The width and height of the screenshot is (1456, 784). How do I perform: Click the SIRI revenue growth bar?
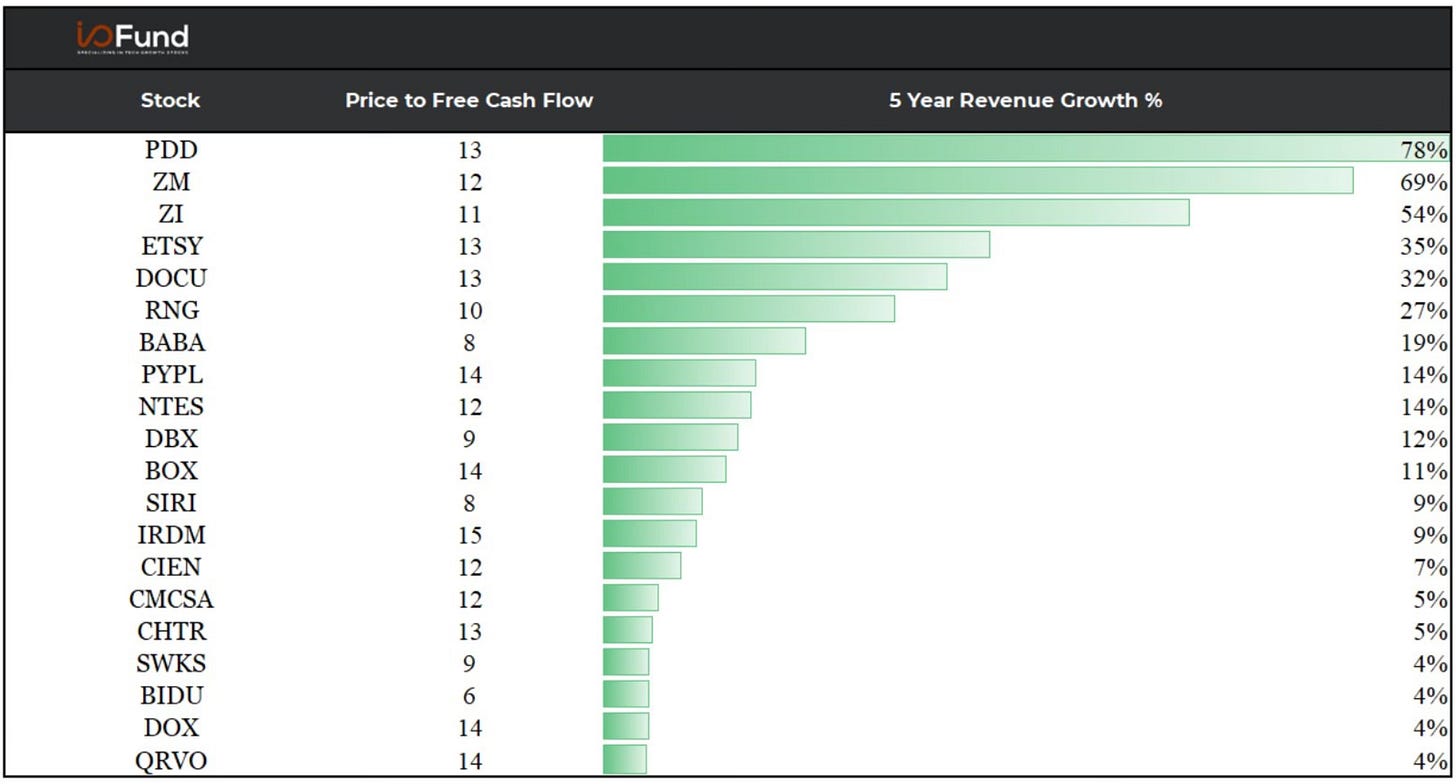652,501
